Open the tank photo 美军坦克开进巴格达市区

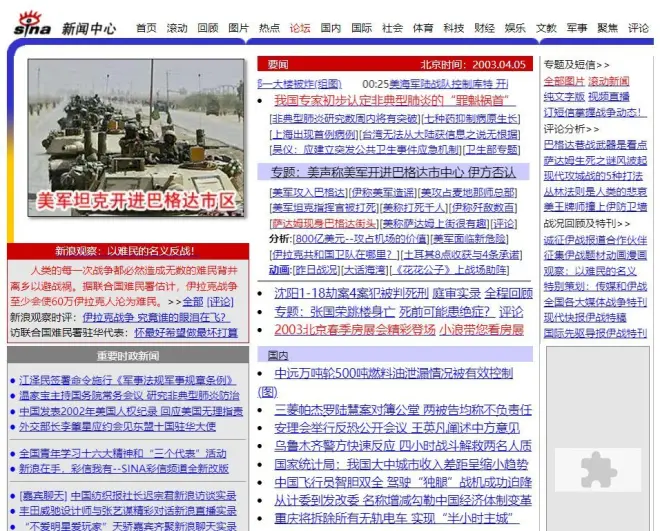[136, 138]
